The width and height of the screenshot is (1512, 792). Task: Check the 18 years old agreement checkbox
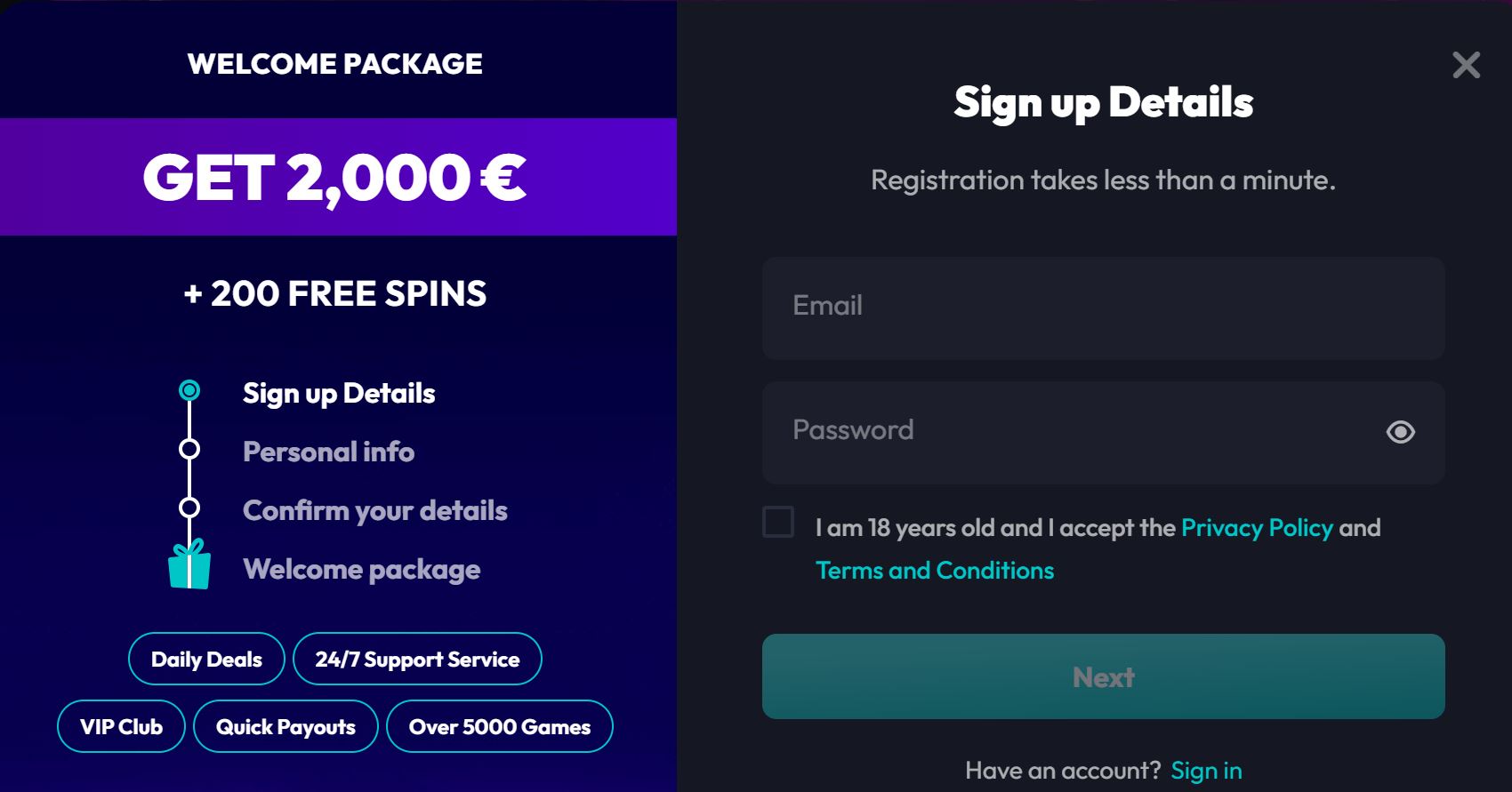[x=778, y=522]
